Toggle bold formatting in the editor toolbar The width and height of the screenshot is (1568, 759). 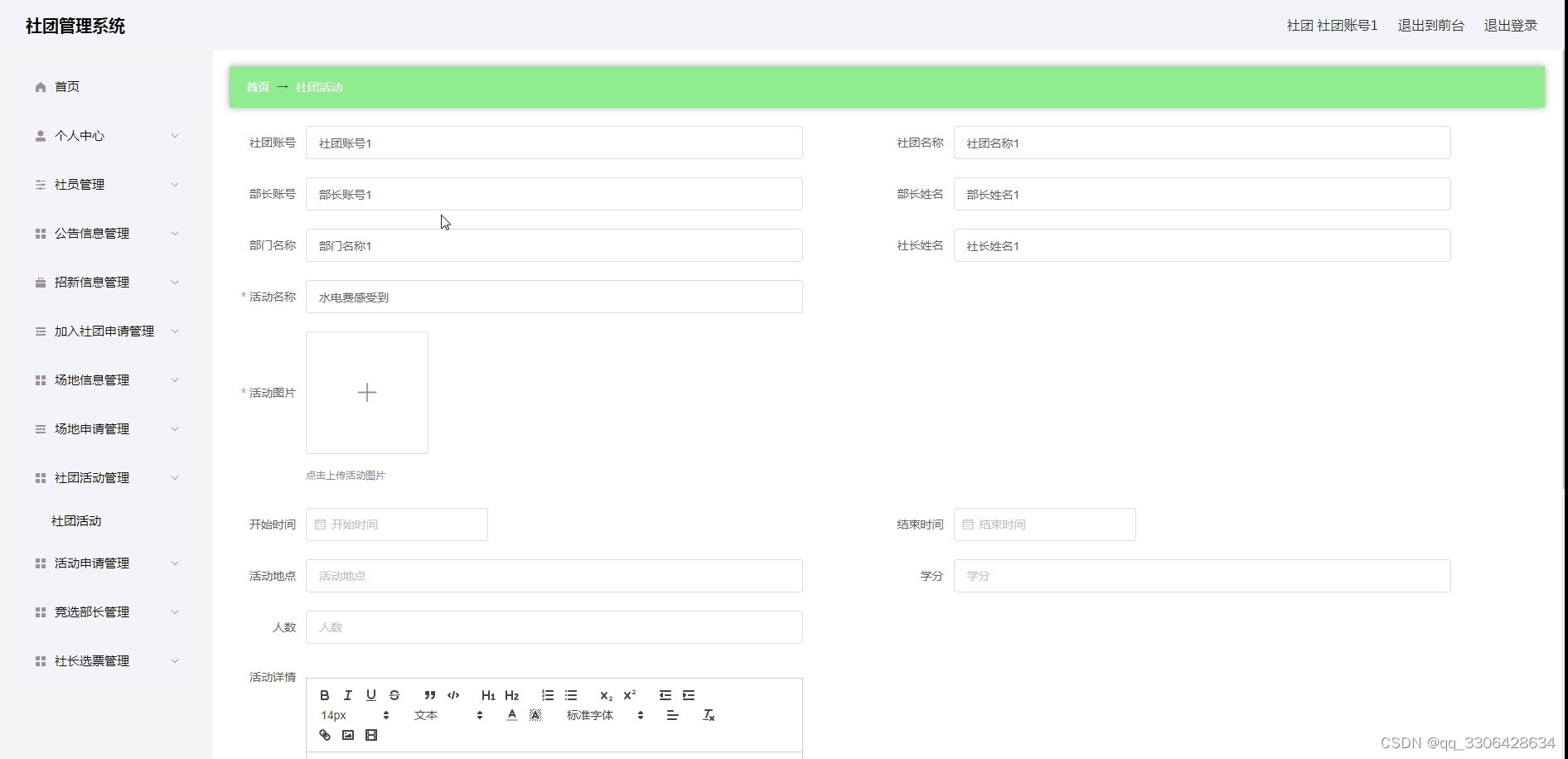[325, 695]
